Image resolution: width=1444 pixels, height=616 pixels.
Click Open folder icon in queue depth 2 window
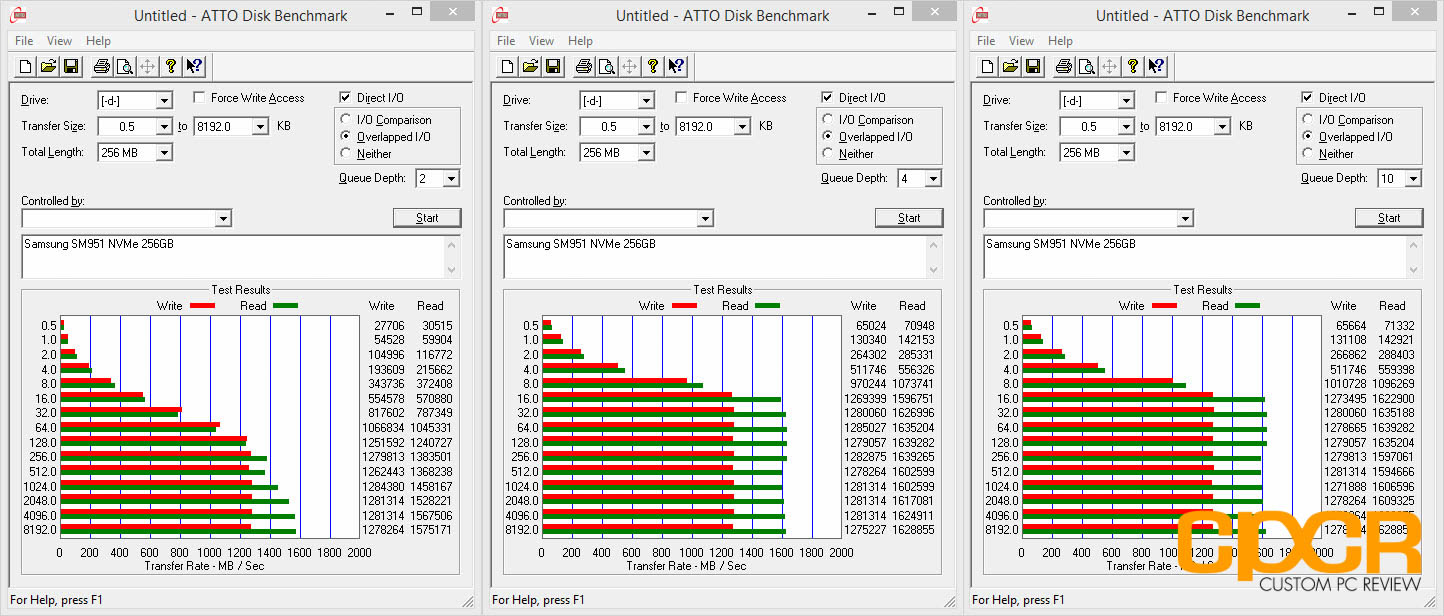tap(49, 67)
